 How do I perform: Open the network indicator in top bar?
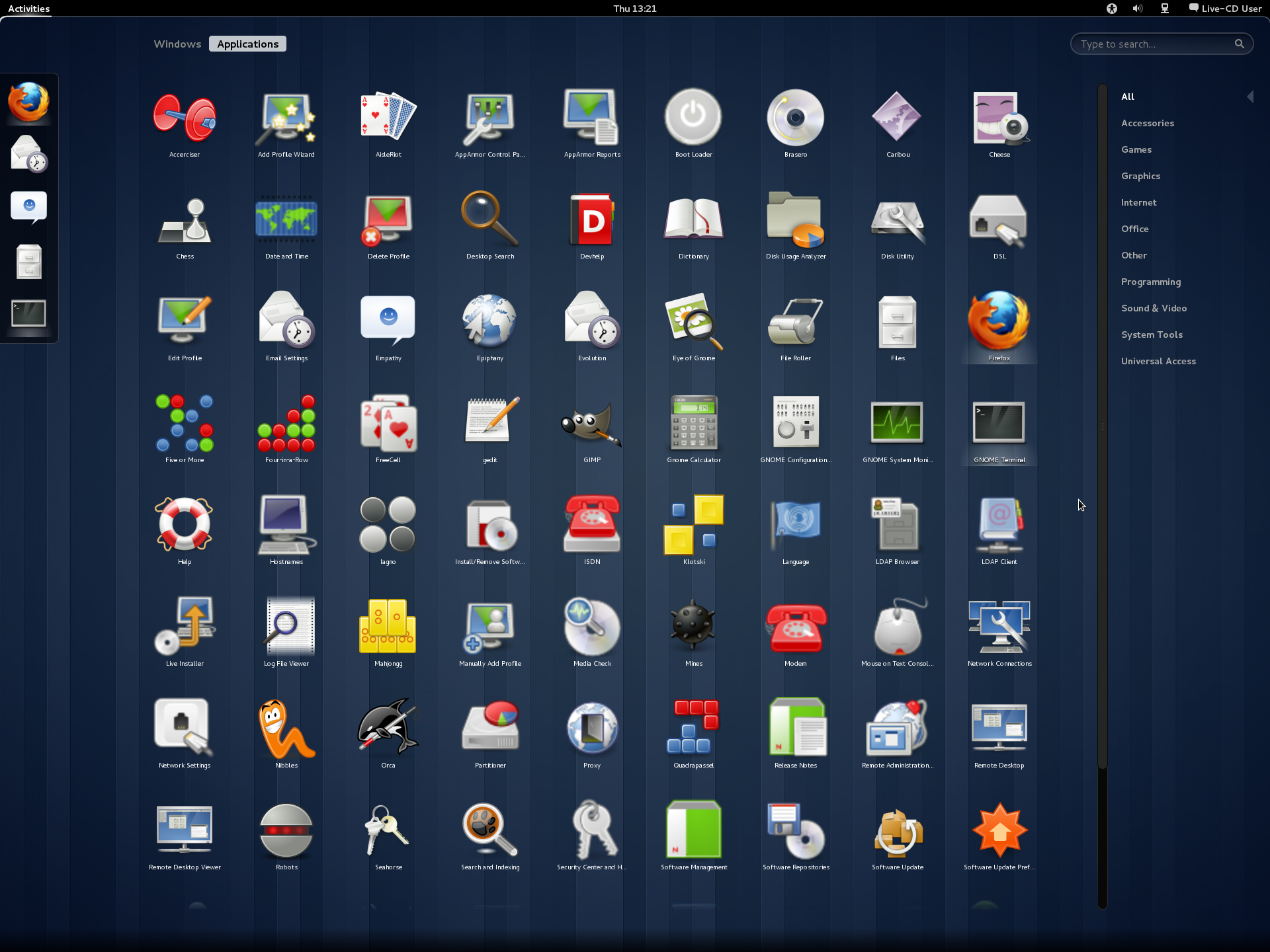(1165, 9)
